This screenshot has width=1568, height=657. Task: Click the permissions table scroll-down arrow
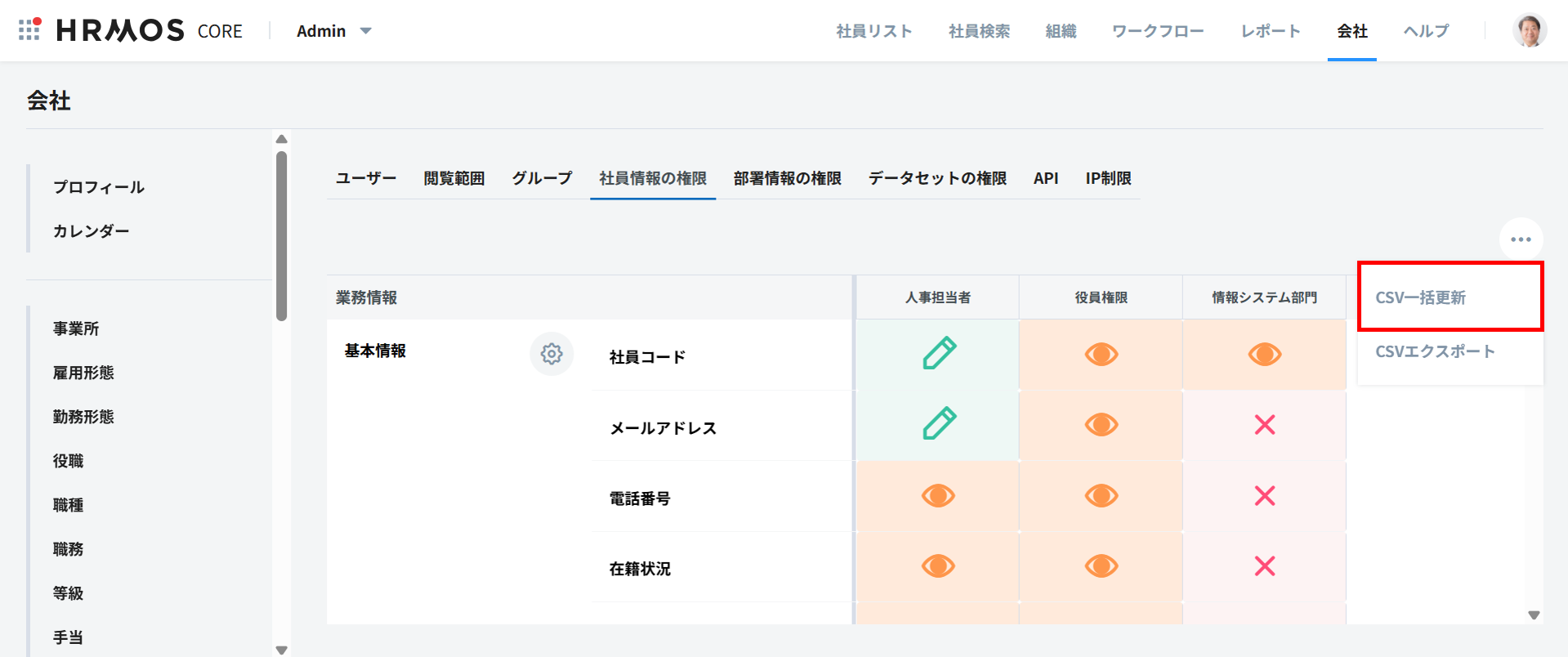click(x=1534, y=615)
